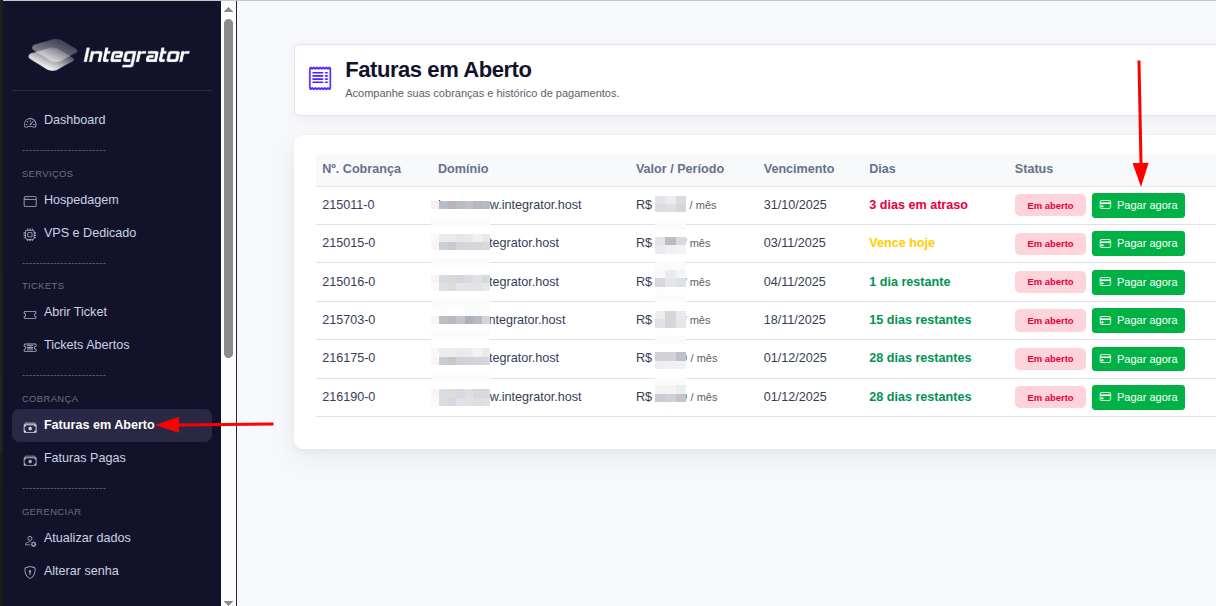The width and height of the screenshot is (1216, 606).
Task: Open the Faturas Pagas sidebar entry
Action: click(85, 458)
